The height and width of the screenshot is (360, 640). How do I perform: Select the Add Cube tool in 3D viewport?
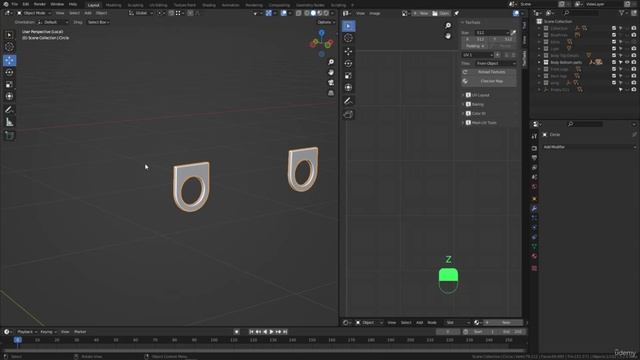pos(9,136)
